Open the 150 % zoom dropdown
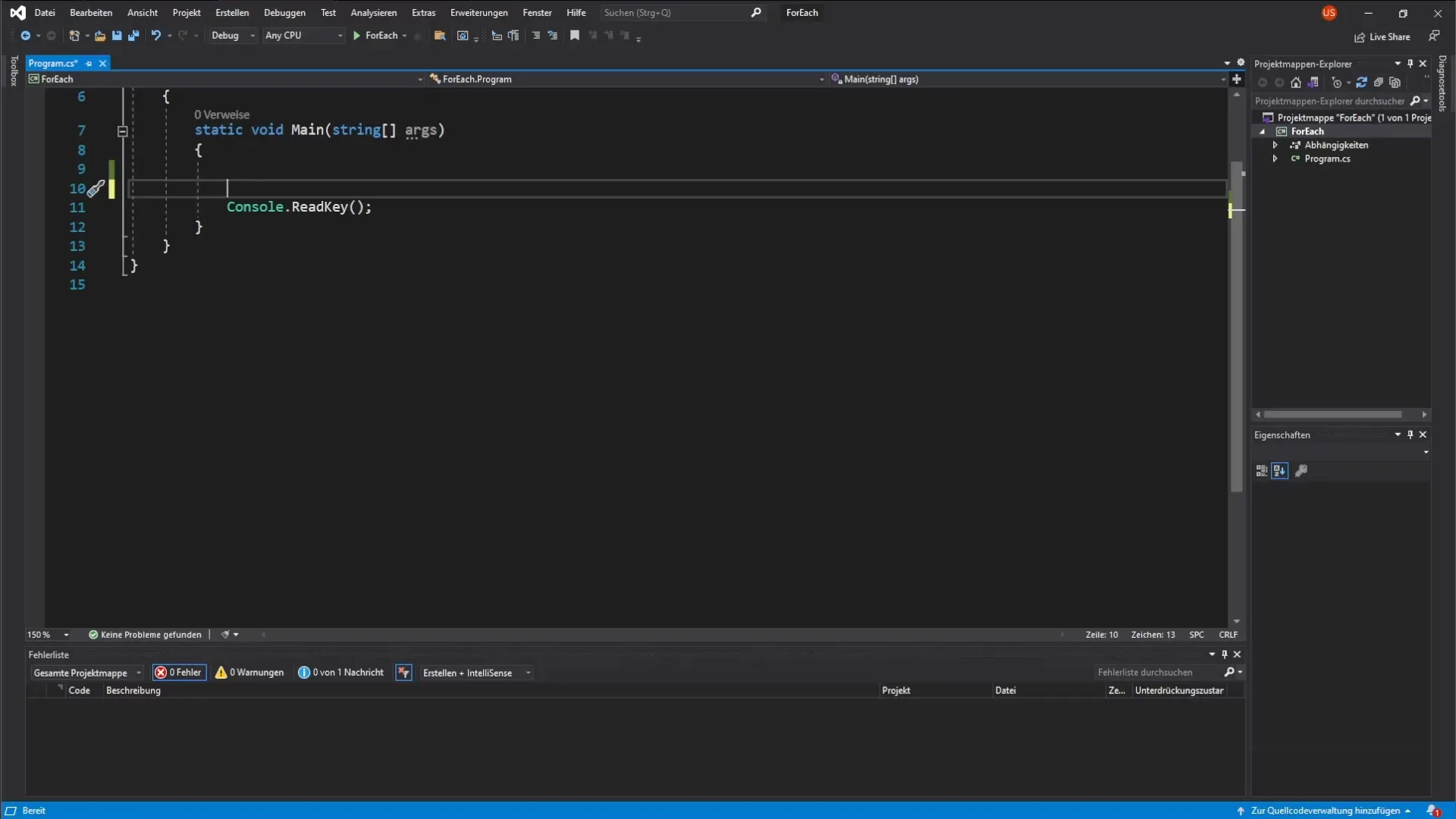This screenshot has height=819, width=1456. pos(49,635)
